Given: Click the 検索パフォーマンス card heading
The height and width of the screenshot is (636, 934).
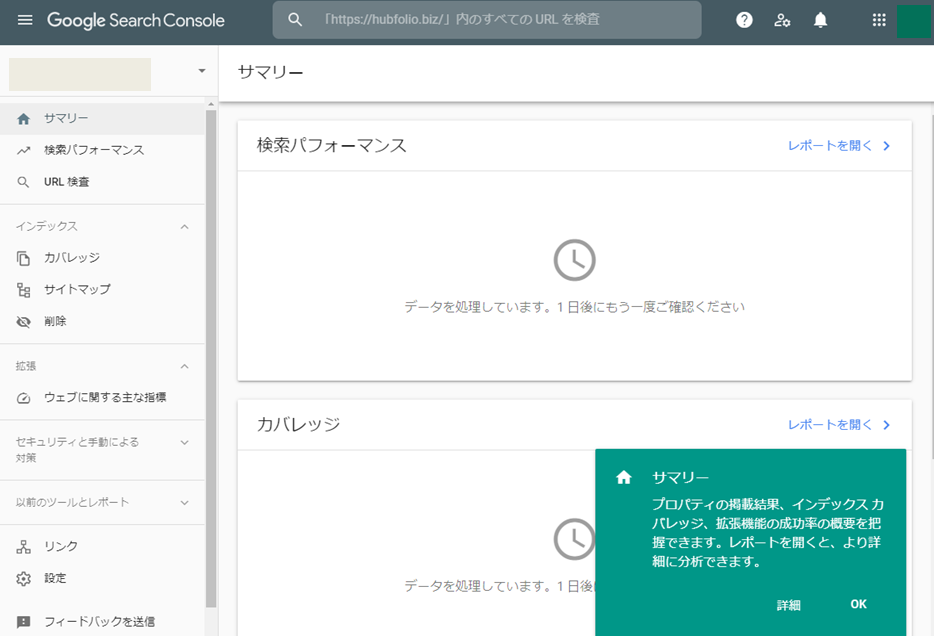Looking at the screenshot, I should click(332, 145).
